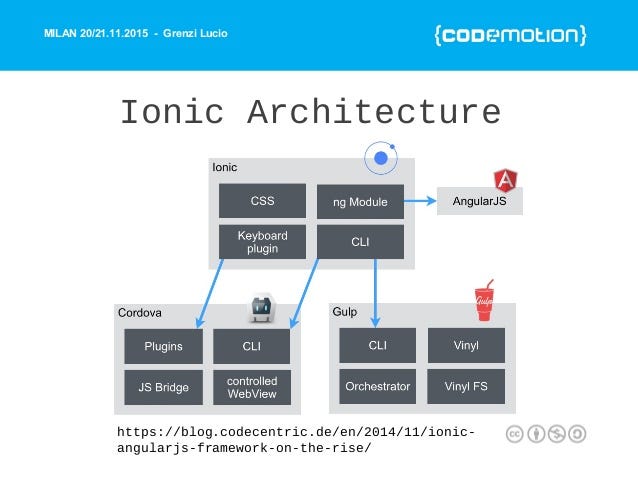The height and width of the screenshot is (479, 638).
Task: Click the AngularJS box
Action: point(480,201)
